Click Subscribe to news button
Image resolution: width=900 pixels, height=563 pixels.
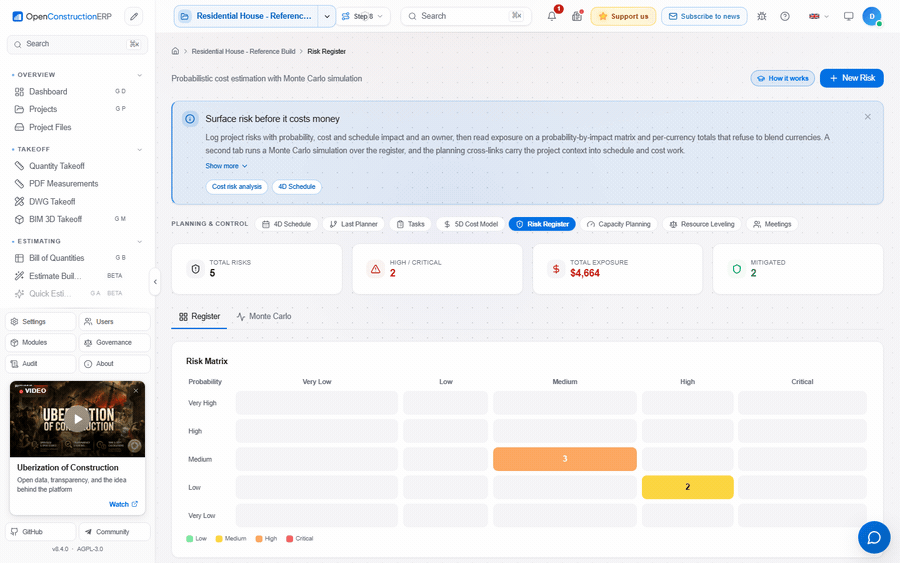(x=704, y=16)
